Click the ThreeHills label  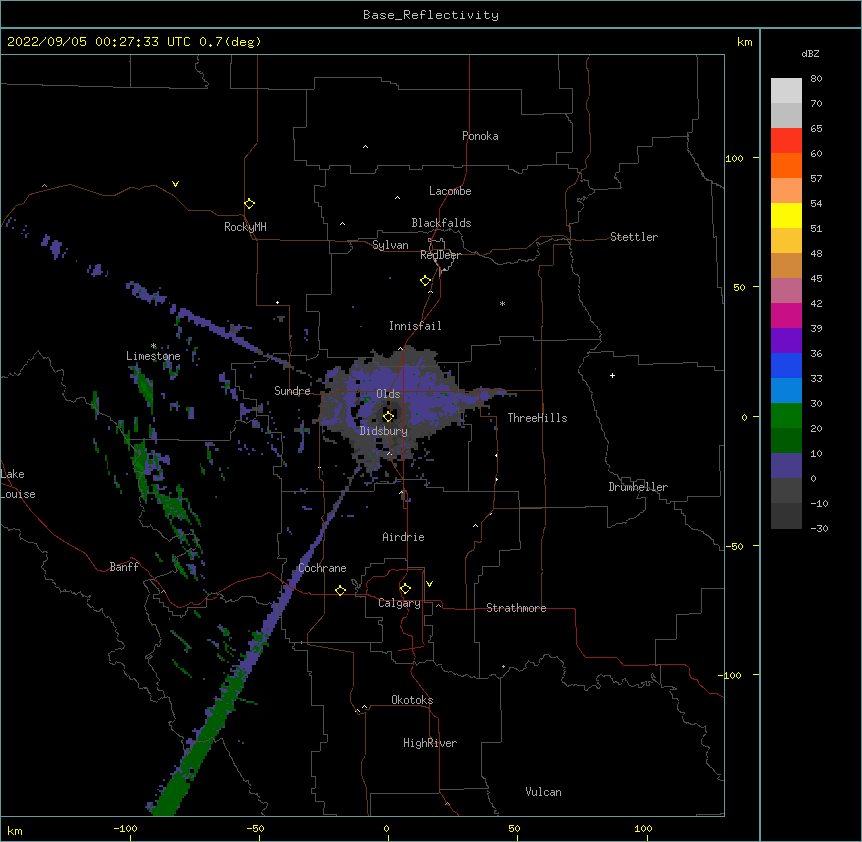coord(537,418)
